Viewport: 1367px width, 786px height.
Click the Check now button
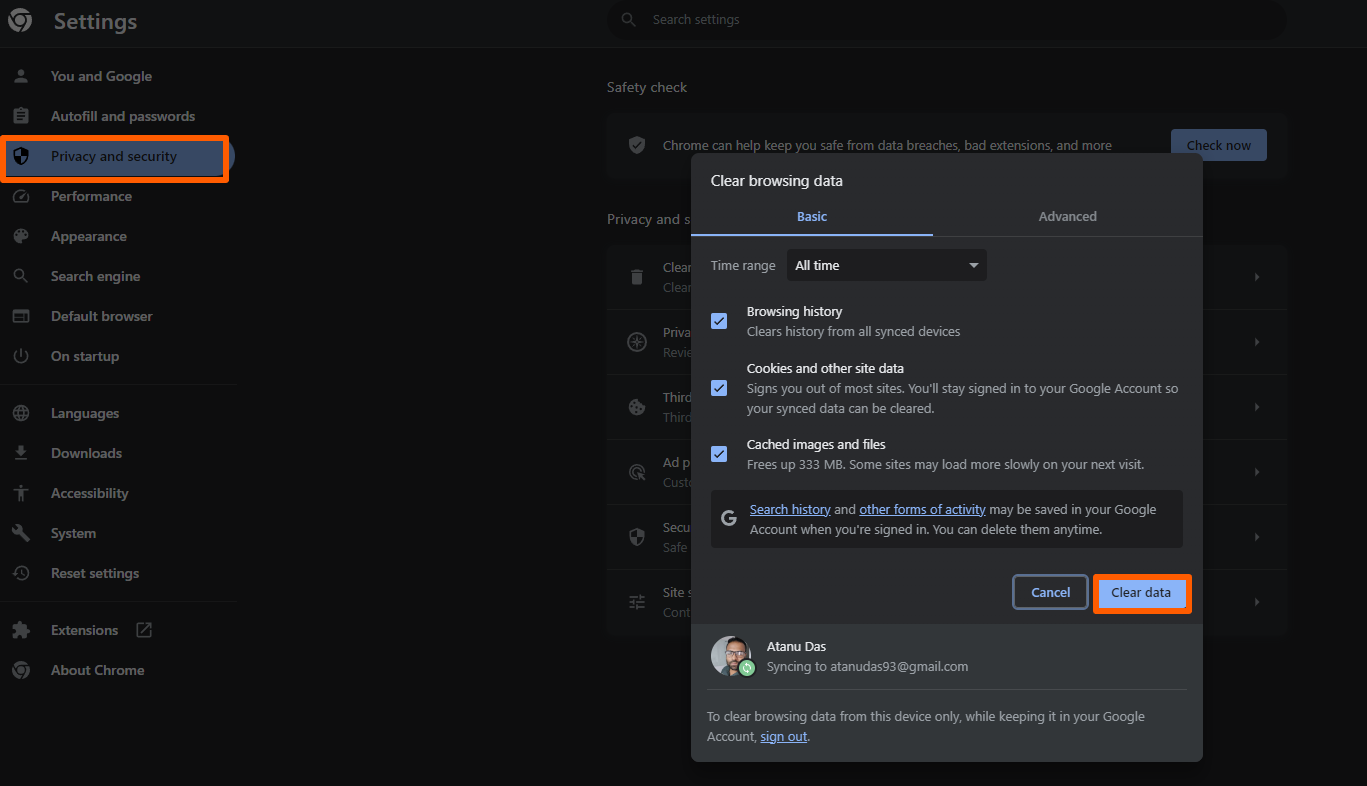coord(1219,145)
